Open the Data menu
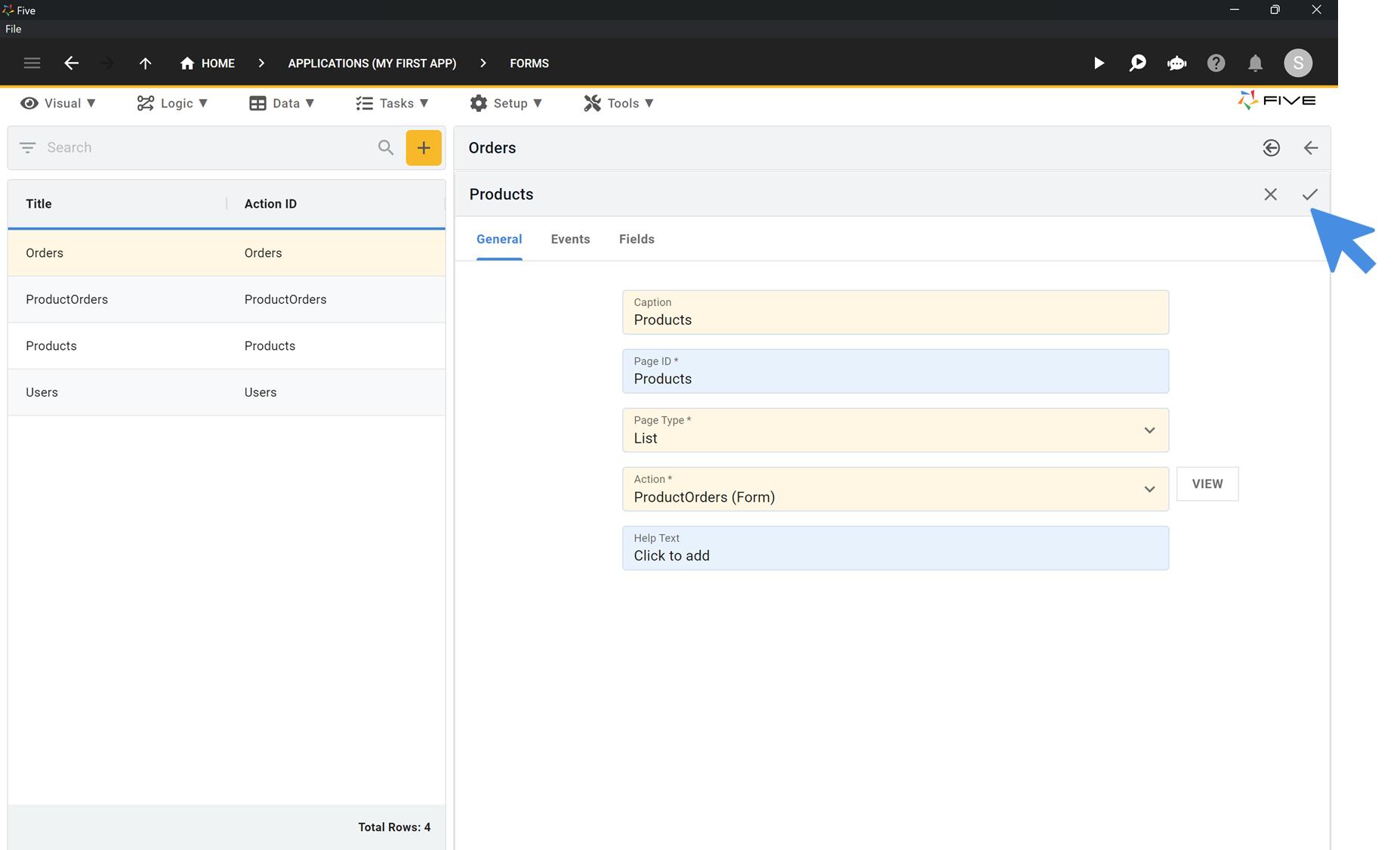1400x850 pixels. pyautogui.click(x=282, y=103)
